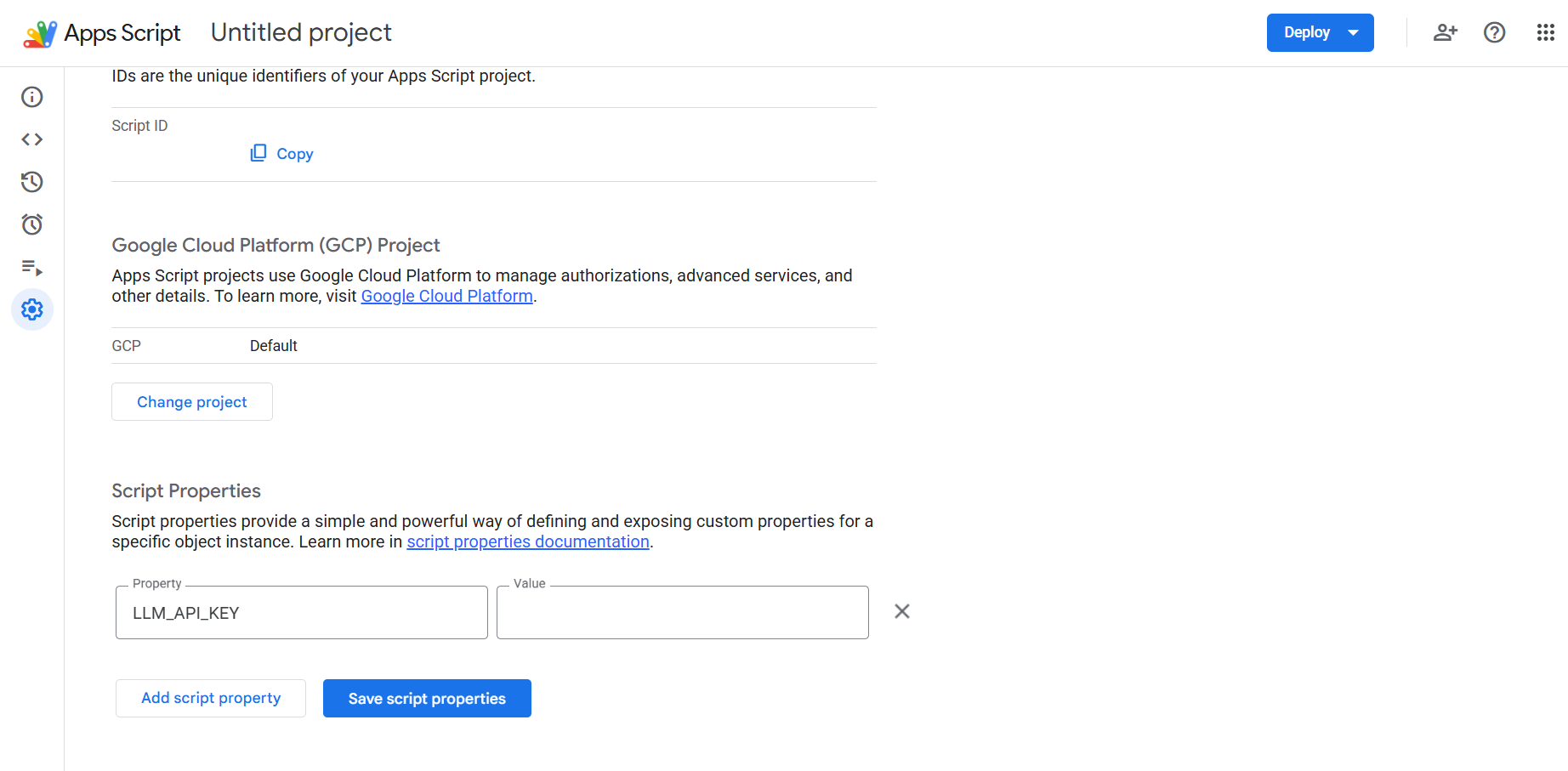The height and width of the screenshot is (771, 1568).
Task: Click the 'Default' GCP value text
Action: click(274, 346)
